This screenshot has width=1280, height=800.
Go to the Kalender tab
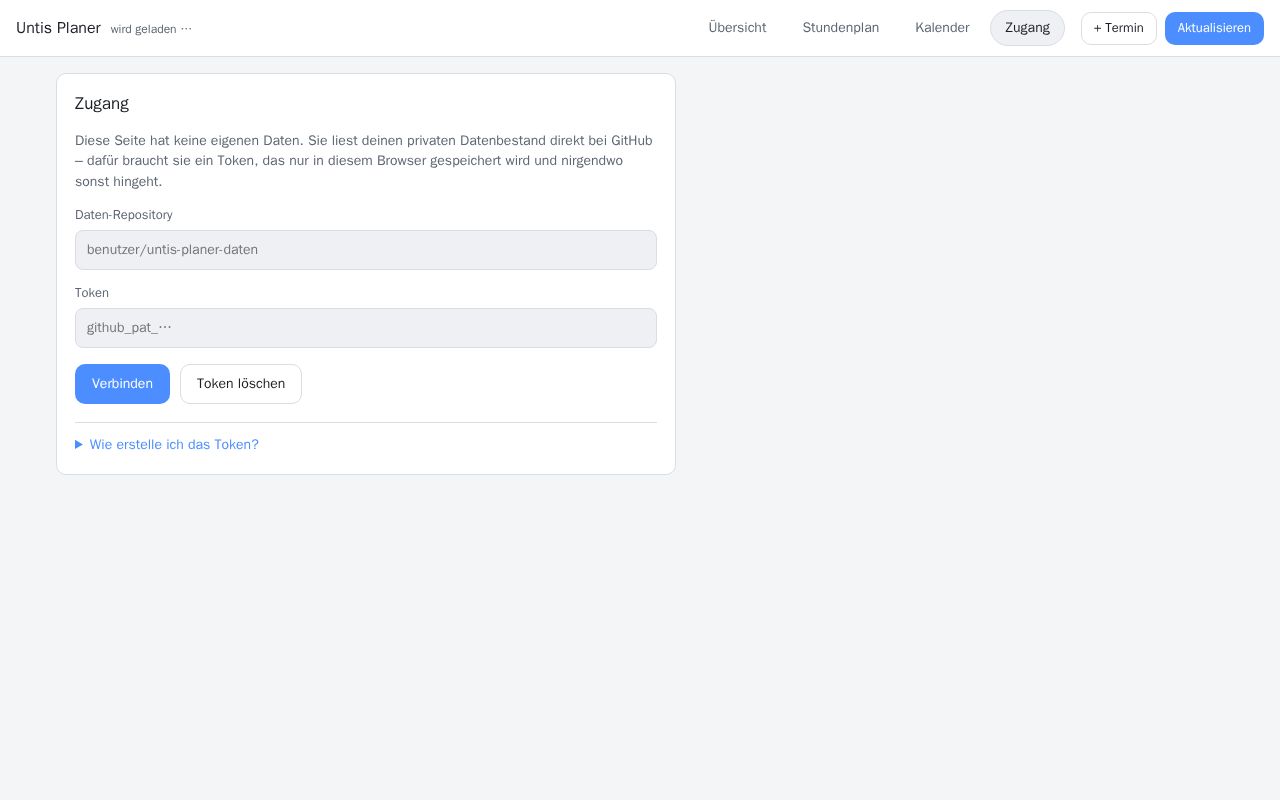click(942, 28)
